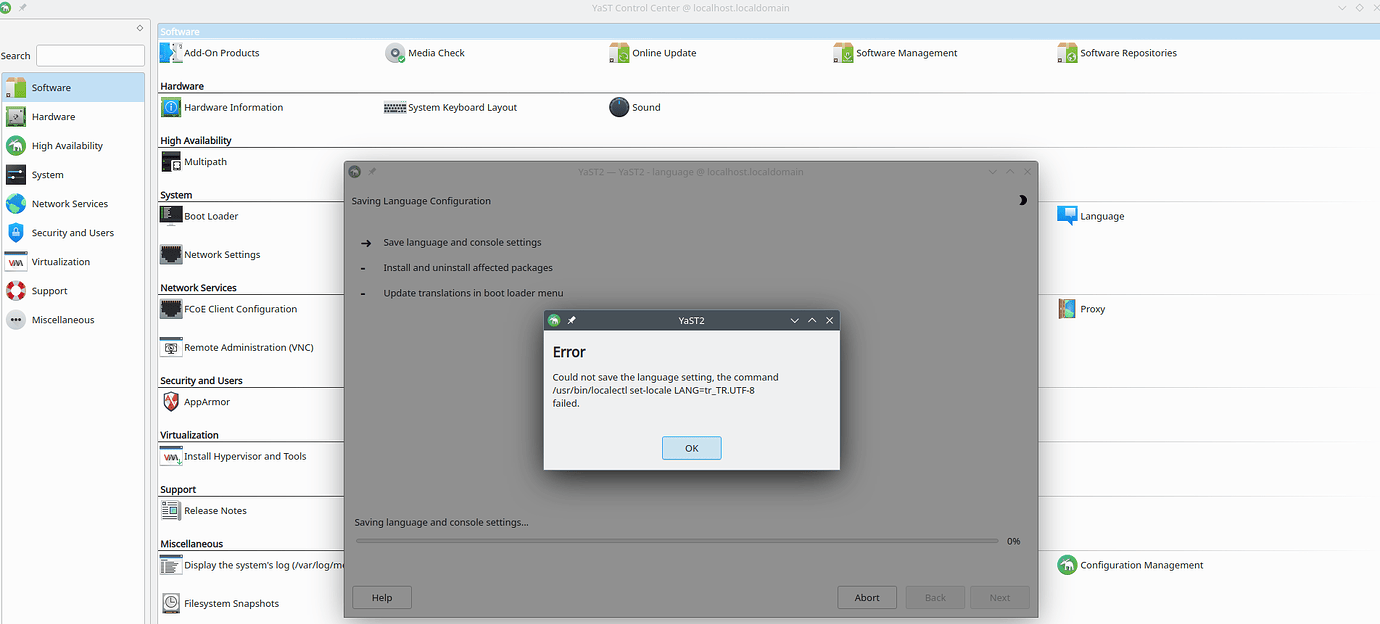Toggle the pin on the language window titlebar
This screenshot has height=624, width=1380.
click(x=371, y=171)
